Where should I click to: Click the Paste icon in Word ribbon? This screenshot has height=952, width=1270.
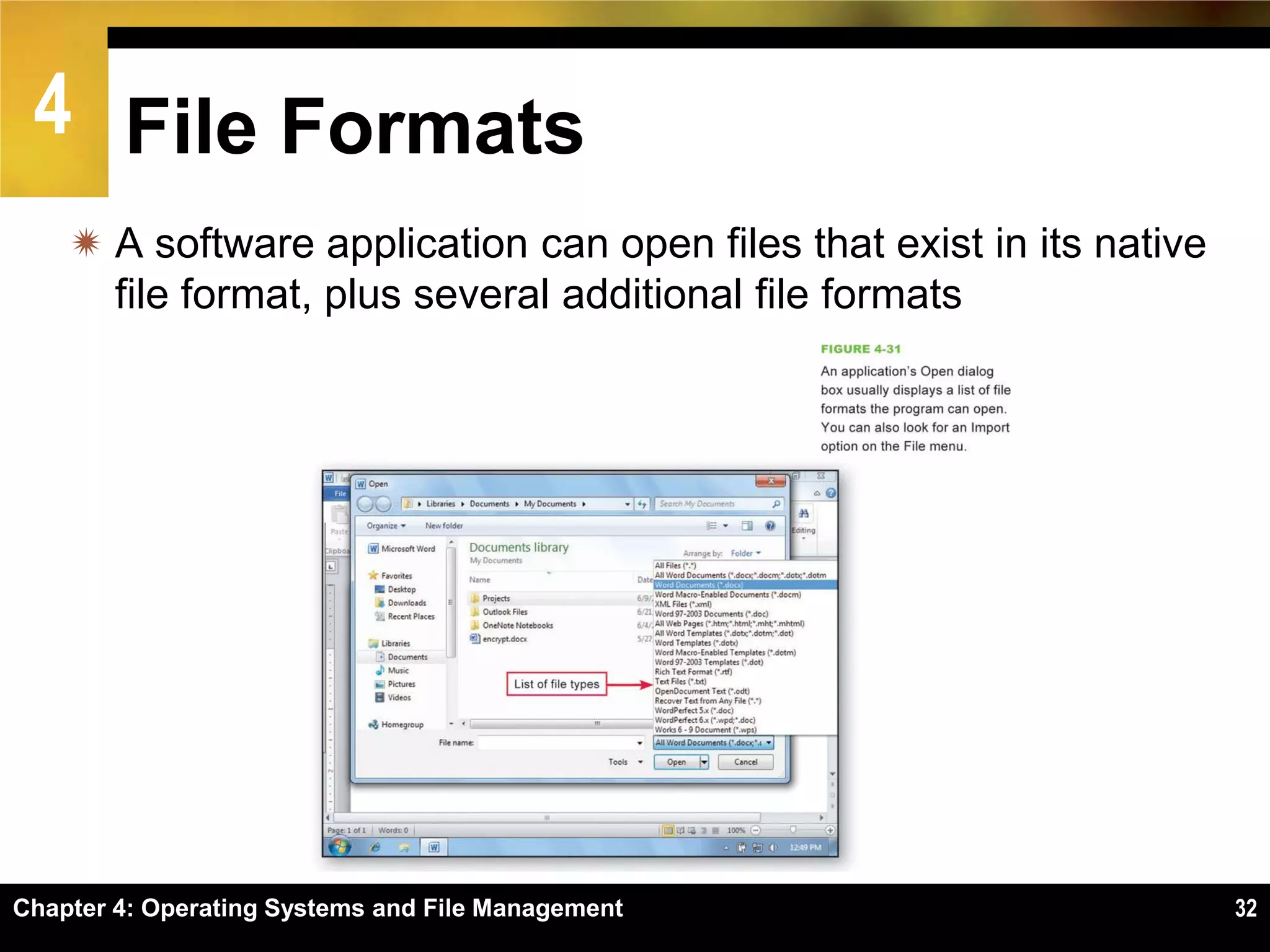click(x=339, y=514)
